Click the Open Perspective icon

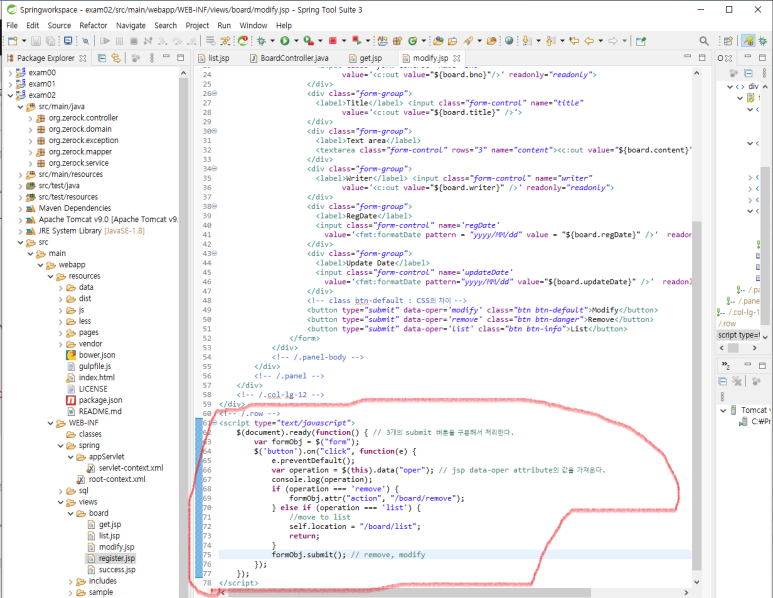tap(728, 41)
